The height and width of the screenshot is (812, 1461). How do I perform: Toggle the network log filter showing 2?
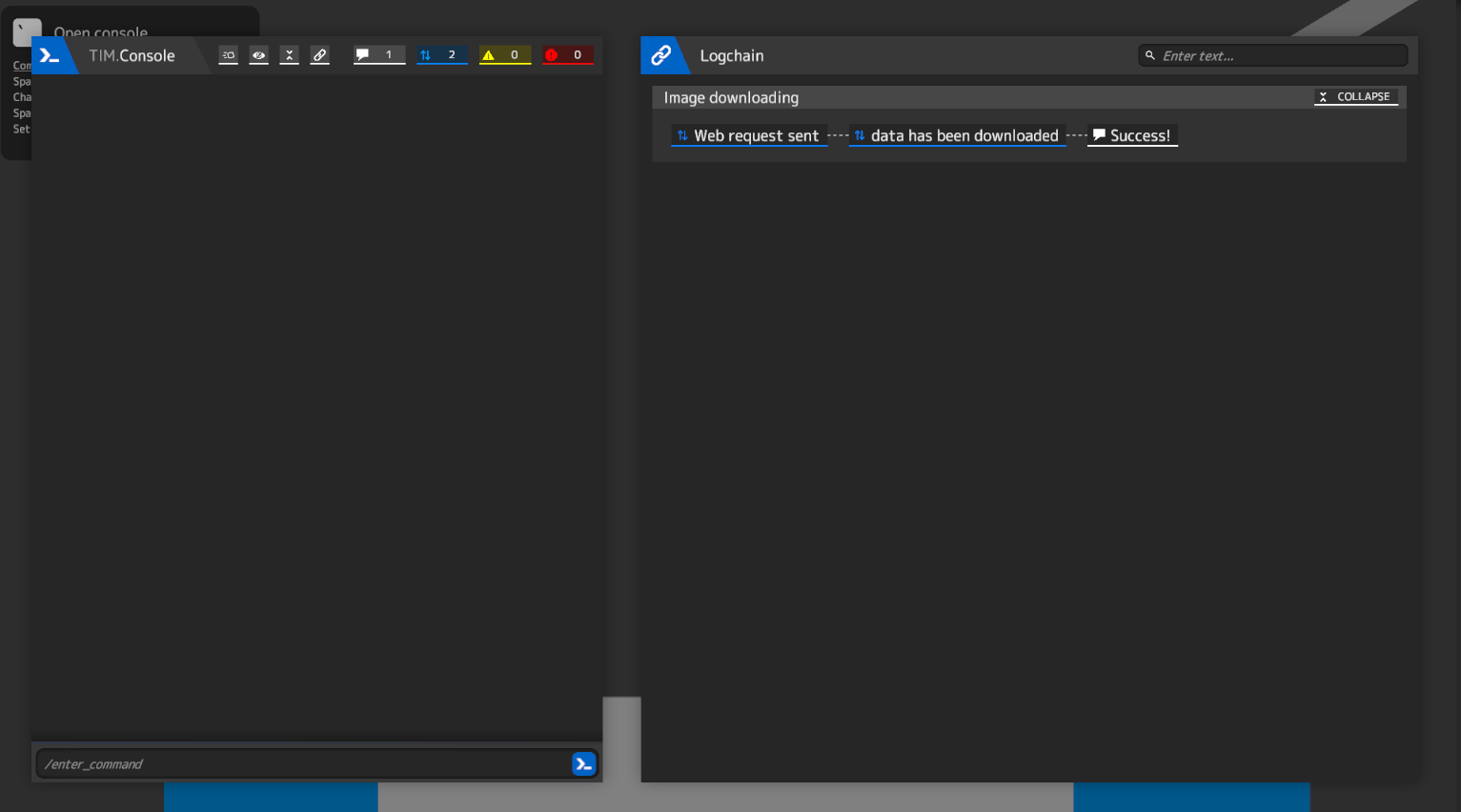(441, 55)
